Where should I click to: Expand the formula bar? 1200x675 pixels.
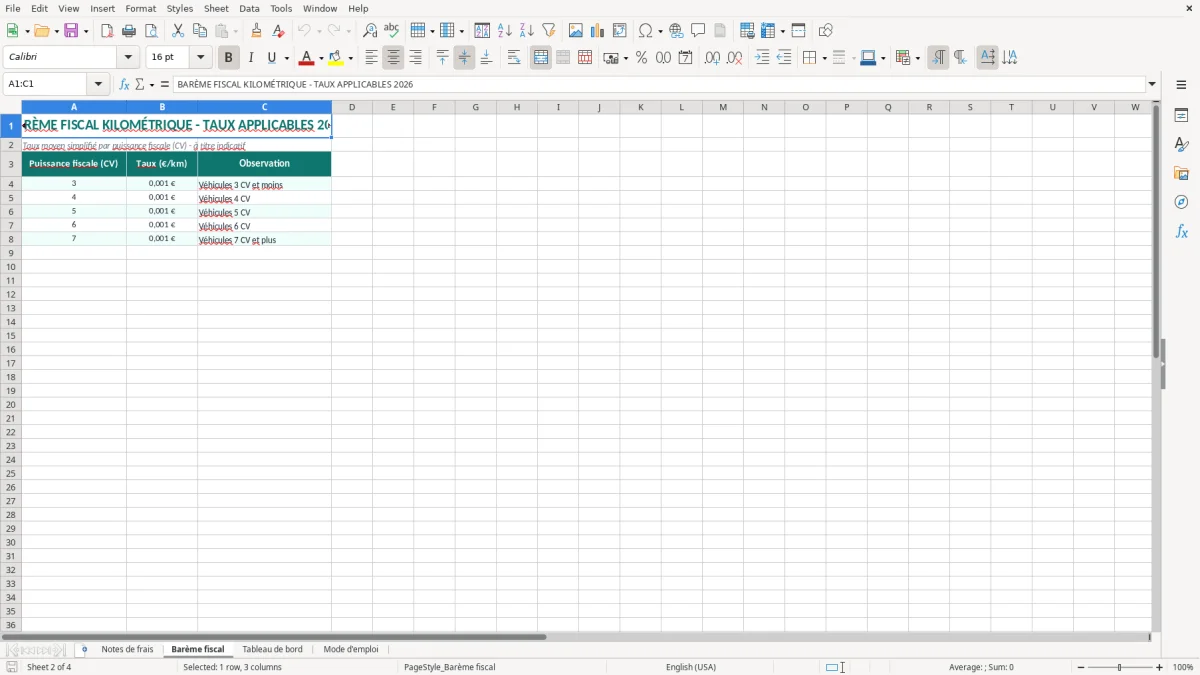tap(1153, 85)
